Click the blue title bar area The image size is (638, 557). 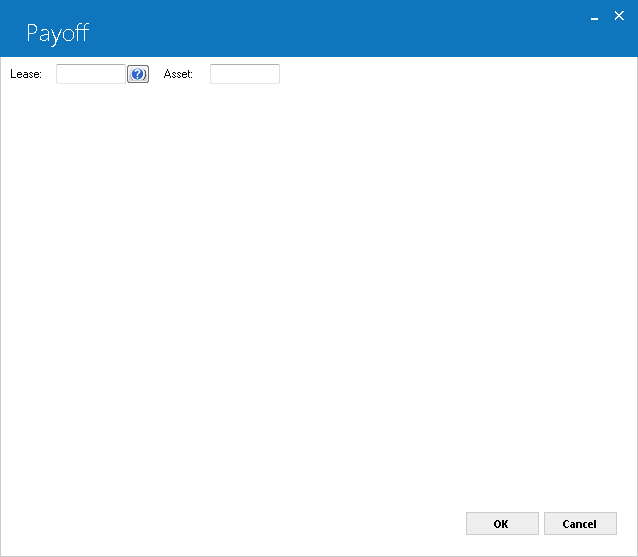pos(319,28)
